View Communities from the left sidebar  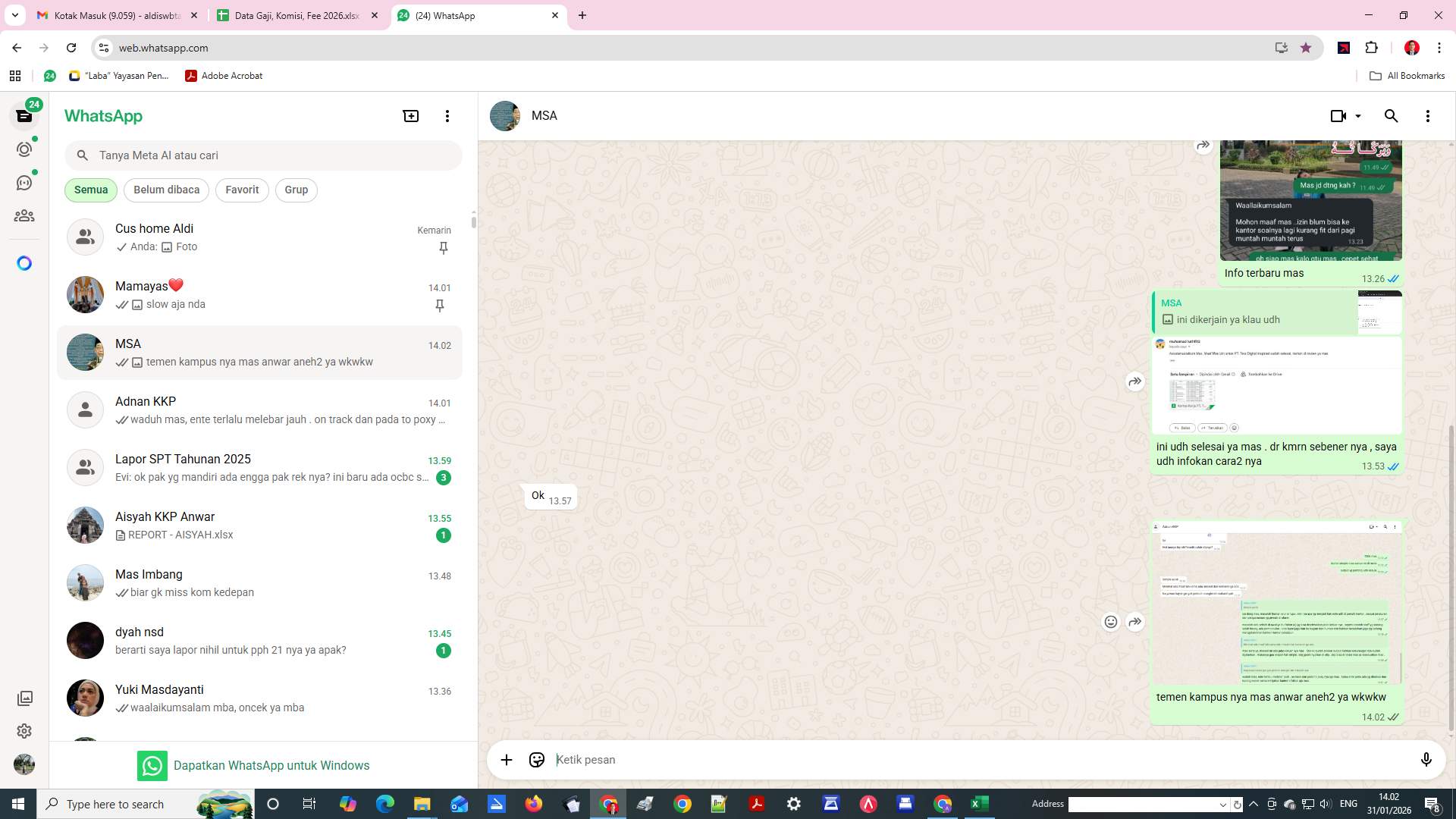[24, 215]
